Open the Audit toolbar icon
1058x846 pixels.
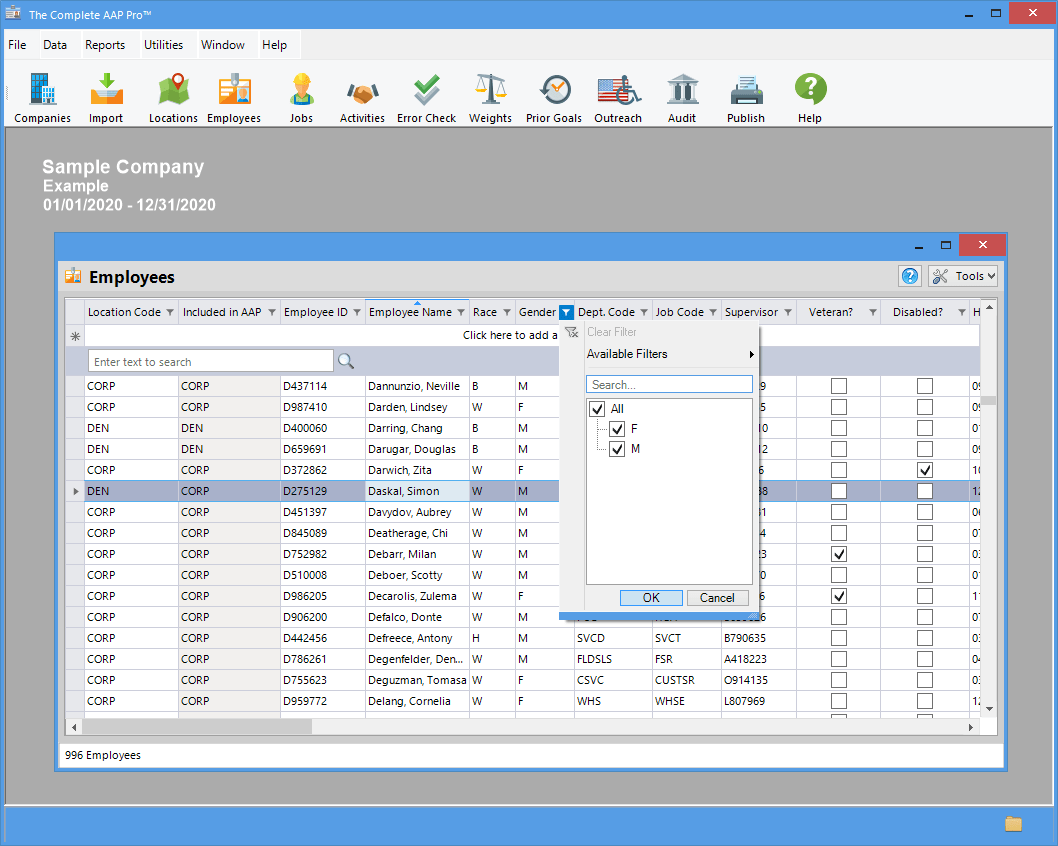[682, 98]
